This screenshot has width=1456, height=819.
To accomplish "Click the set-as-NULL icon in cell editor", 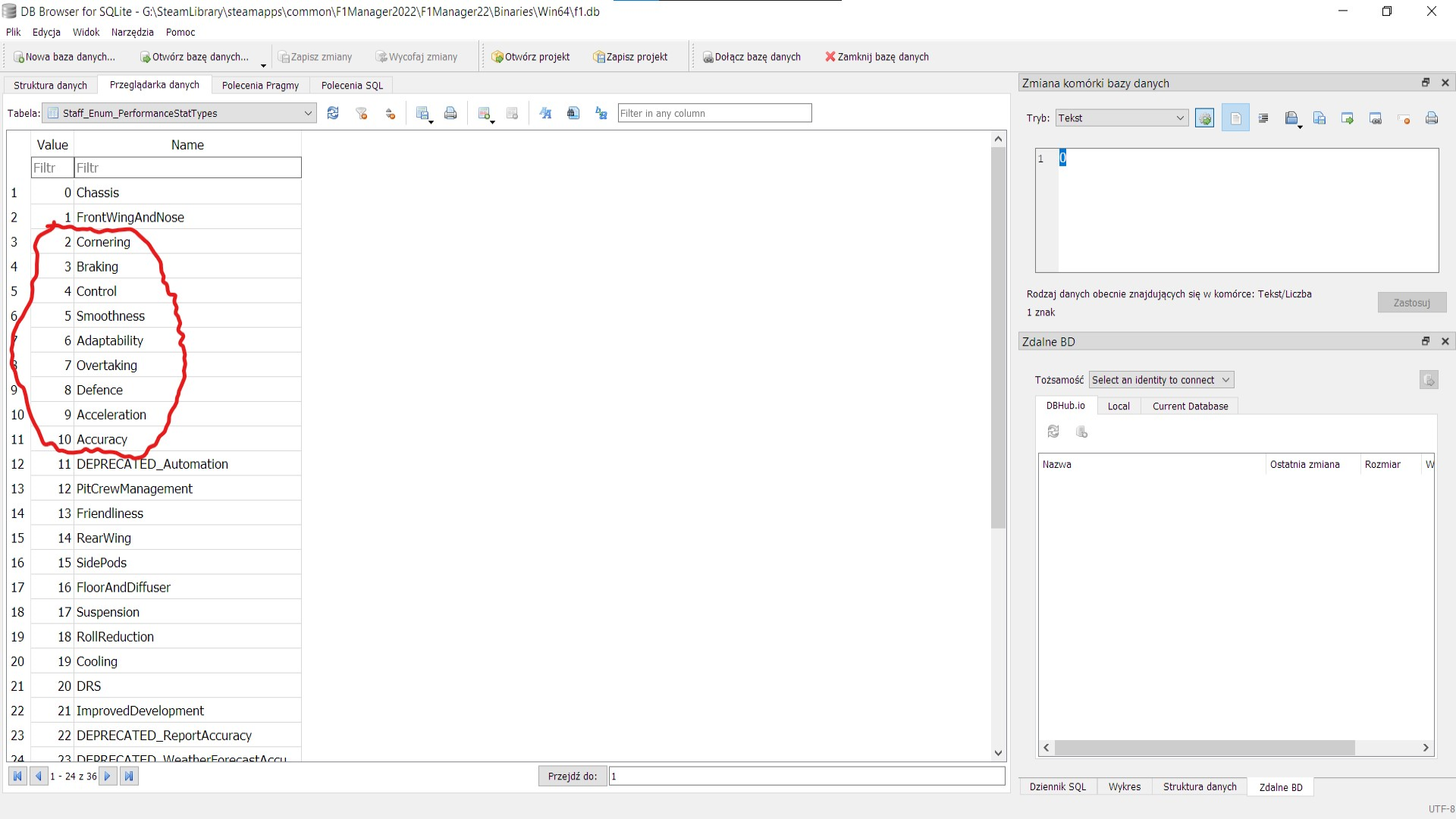I will coord(1404,118).
